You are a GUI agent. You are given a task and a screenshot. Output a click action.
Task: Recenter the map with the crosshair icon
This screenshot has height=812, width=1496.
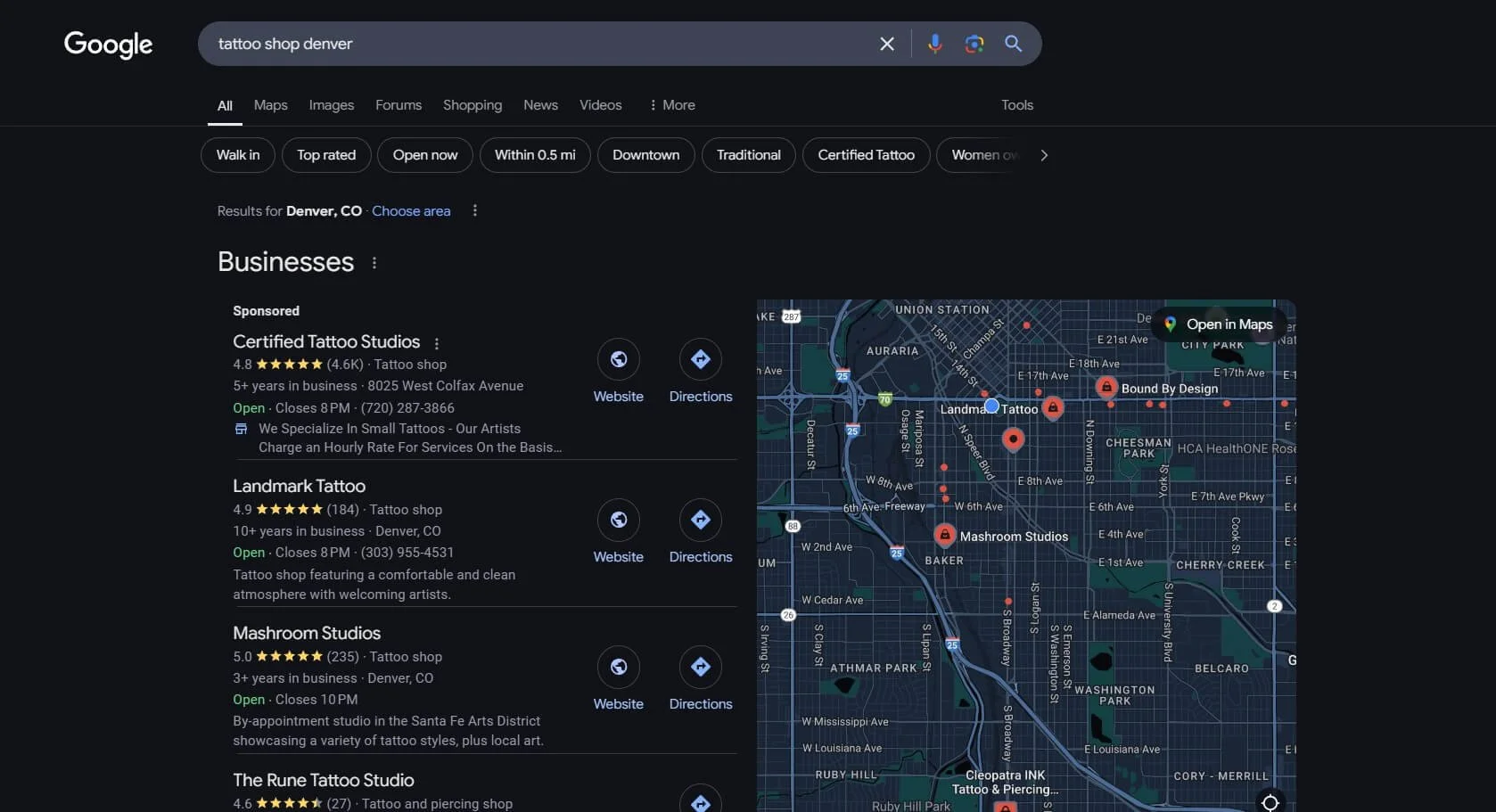point(1270,801)
